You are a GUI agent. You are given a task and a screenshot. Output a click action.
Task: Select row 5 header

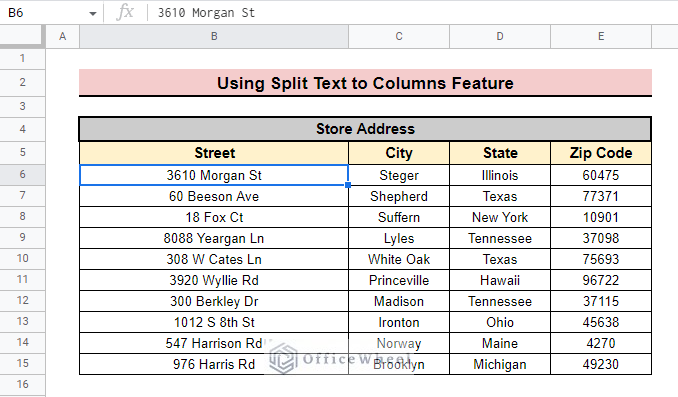click(x=22, y=153)
